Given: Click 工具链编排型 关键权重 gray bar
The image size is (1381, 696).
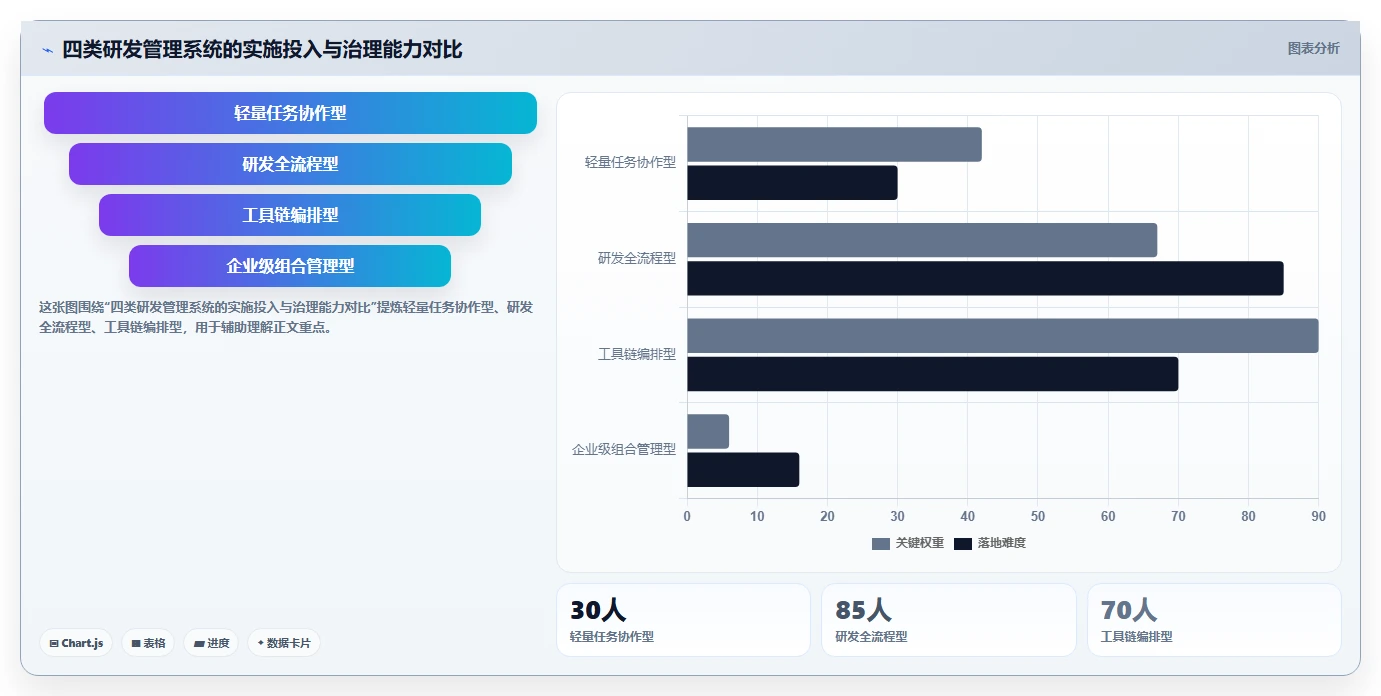Looking at the screenshot, I should (1003, 336).
